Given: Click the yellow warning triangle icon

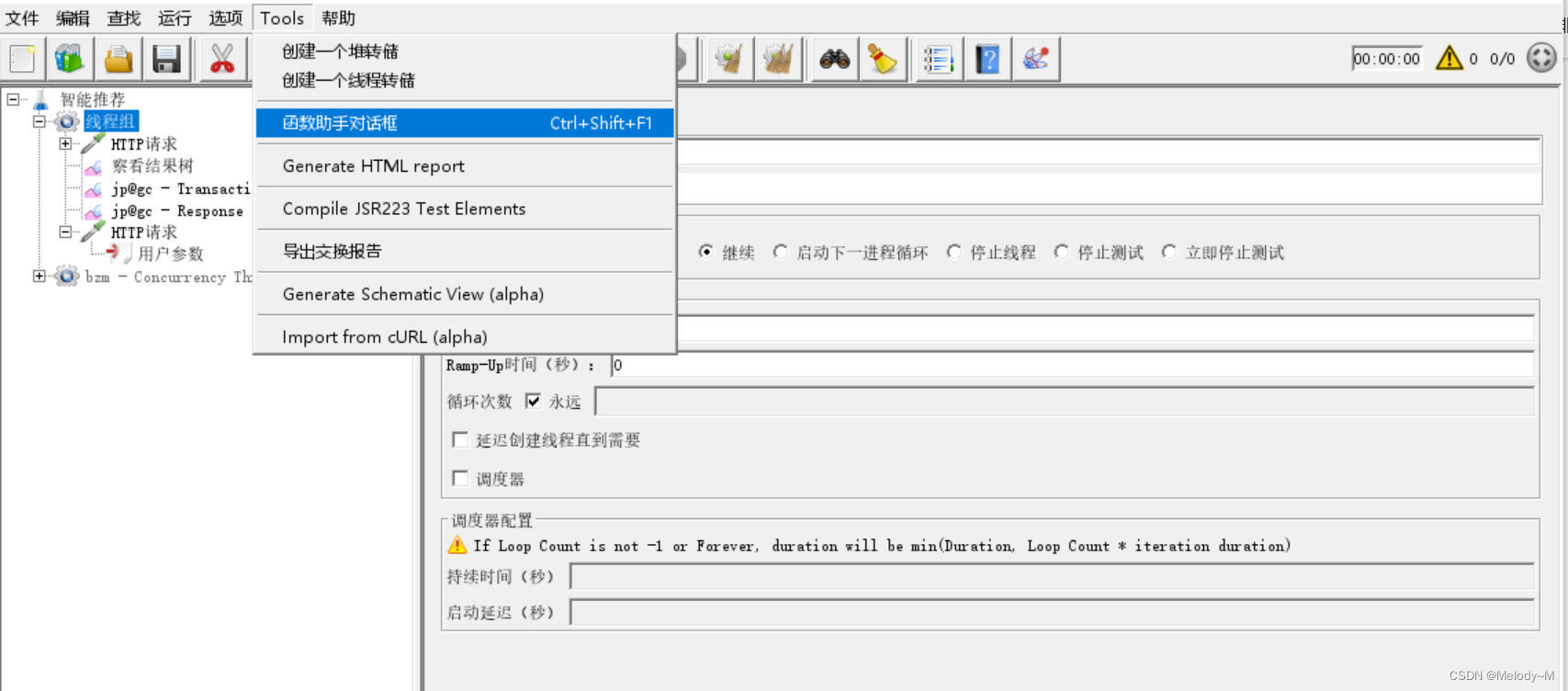Looking at the screenshot, I should (1450, 59).
